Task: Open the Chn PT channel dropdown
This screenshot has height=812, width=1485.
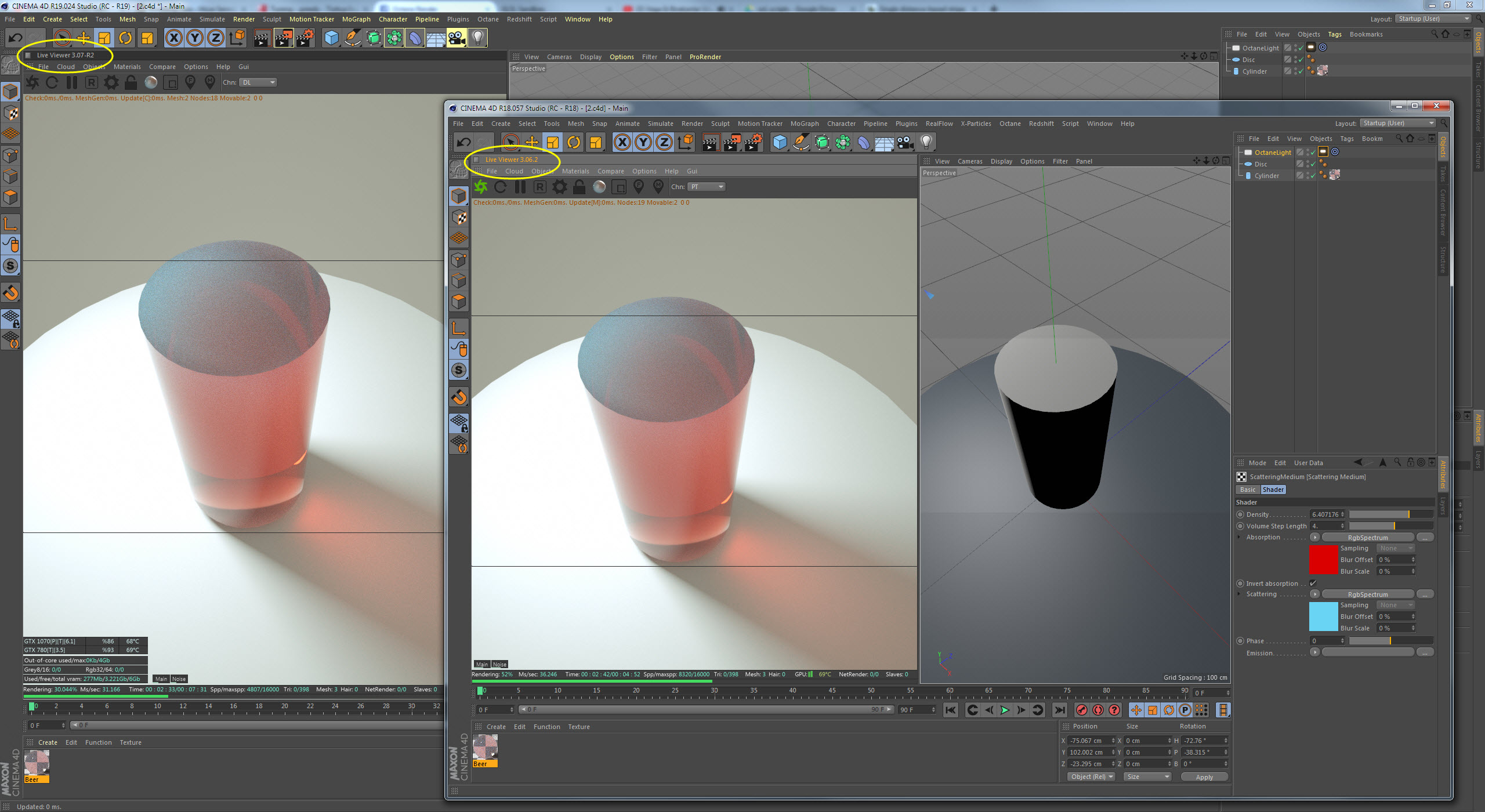Action: (x=707, y=187)
